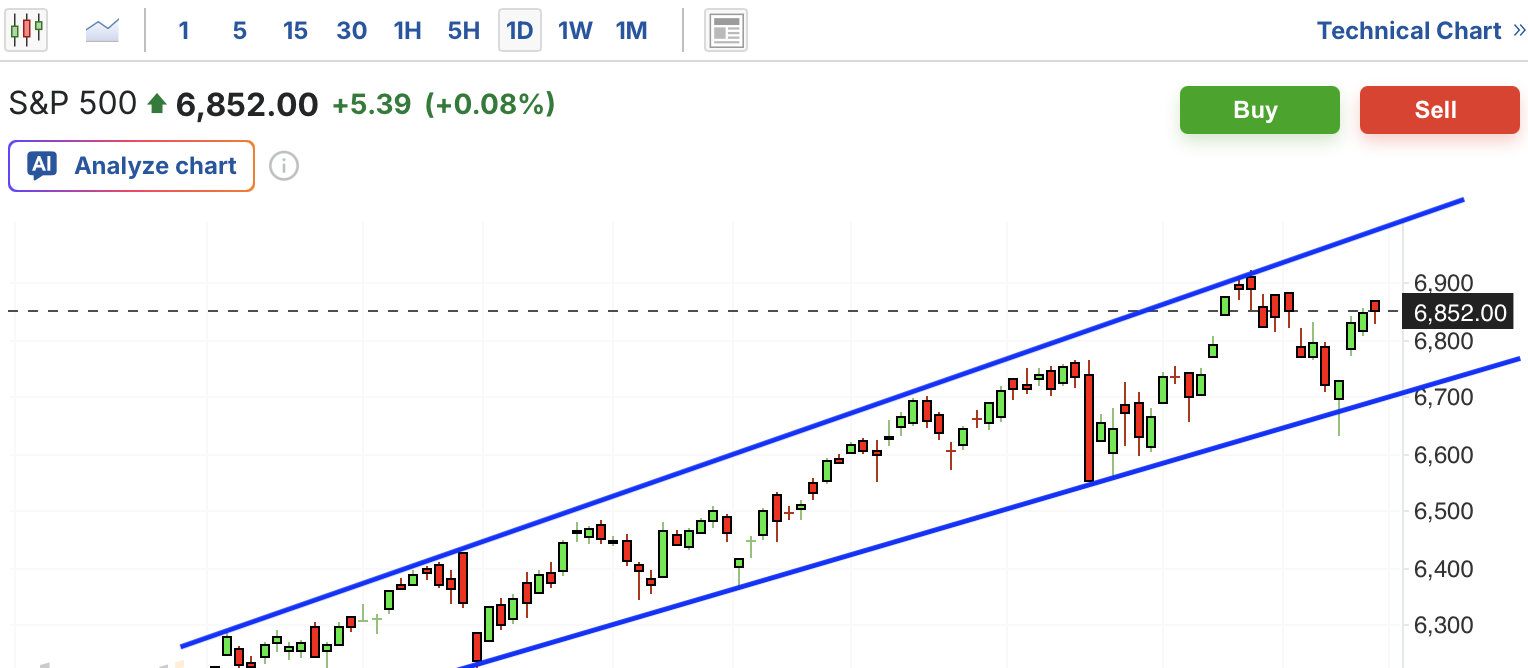Click the 6,300 price axis label
The image size is (1528, 668).
point(1445,626)
